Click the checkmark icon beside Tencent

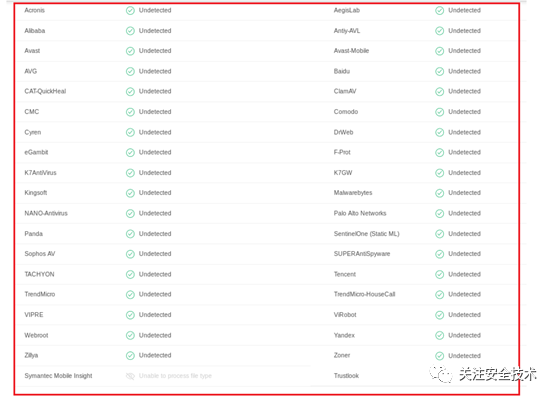click(x=440, y=274)
